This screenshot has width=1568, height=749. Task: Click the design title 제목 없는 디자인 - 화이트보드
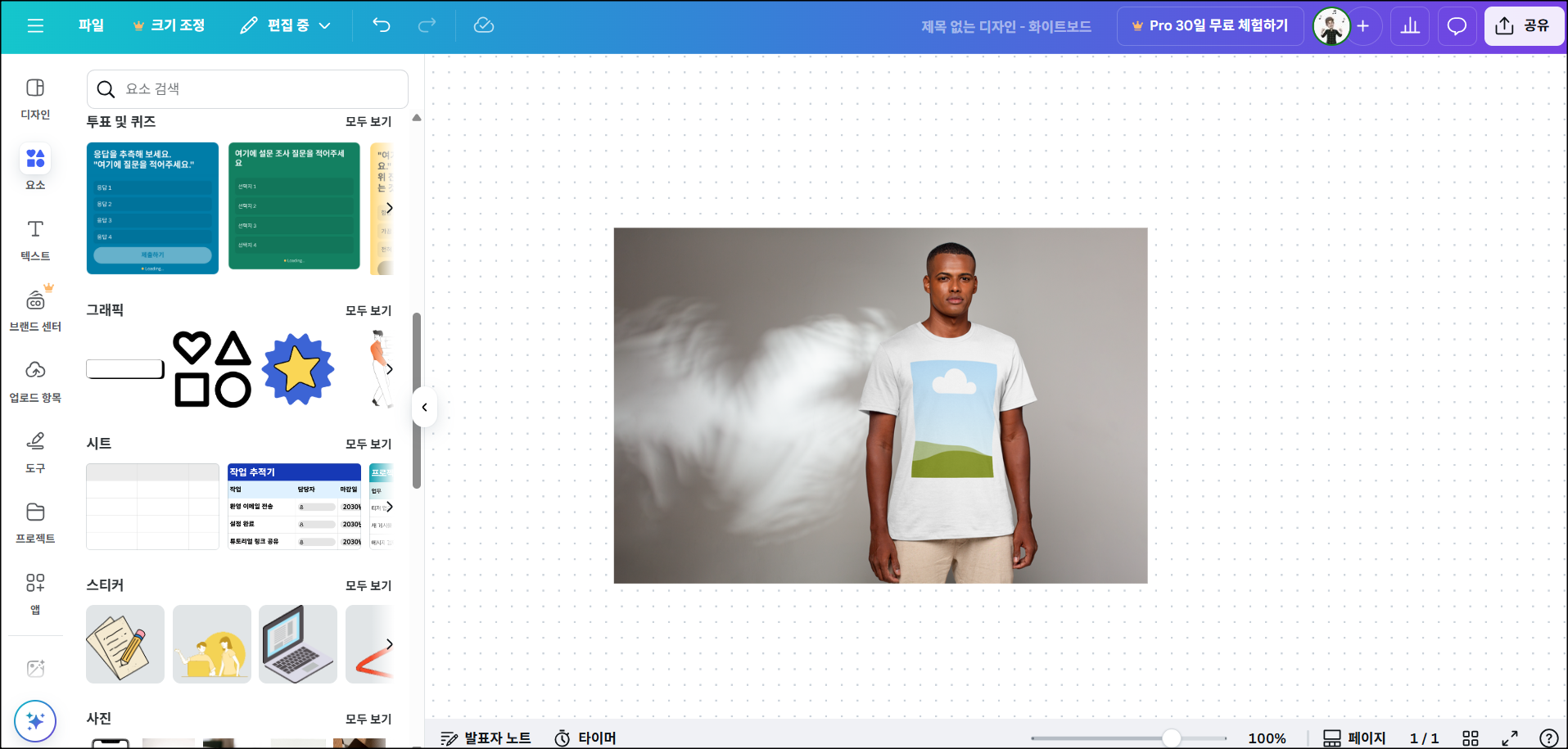pyautogui.click(x=1006, y=26)
